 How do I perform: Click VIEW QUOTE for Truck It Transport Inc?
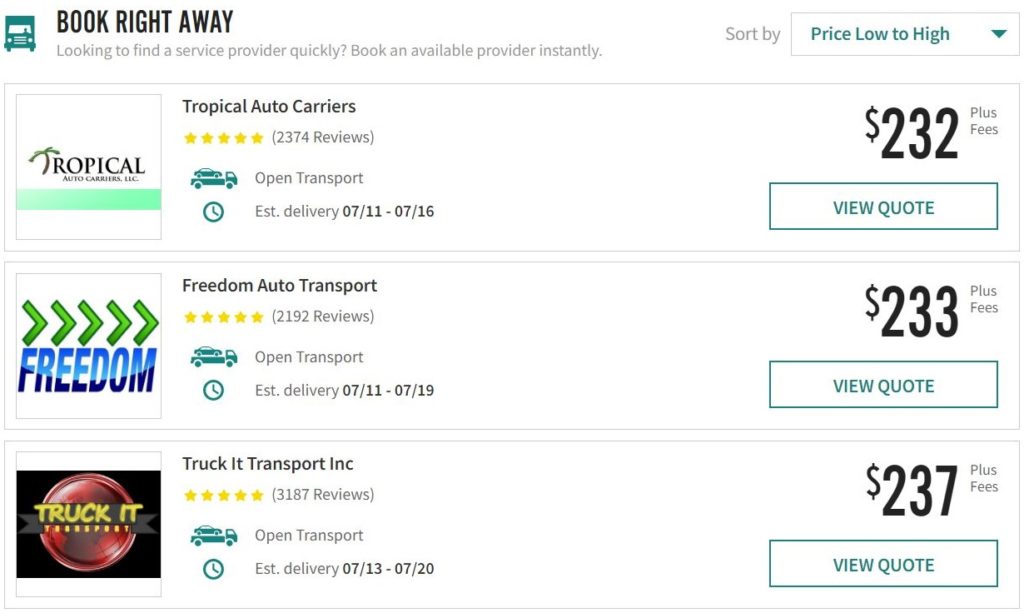click(x=883, y=563)
